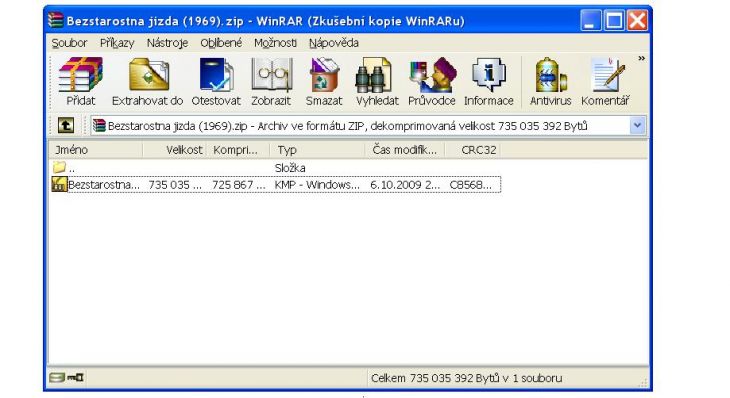Close the WinRAR window
730x398 pixels.
[x=637, y=20]
